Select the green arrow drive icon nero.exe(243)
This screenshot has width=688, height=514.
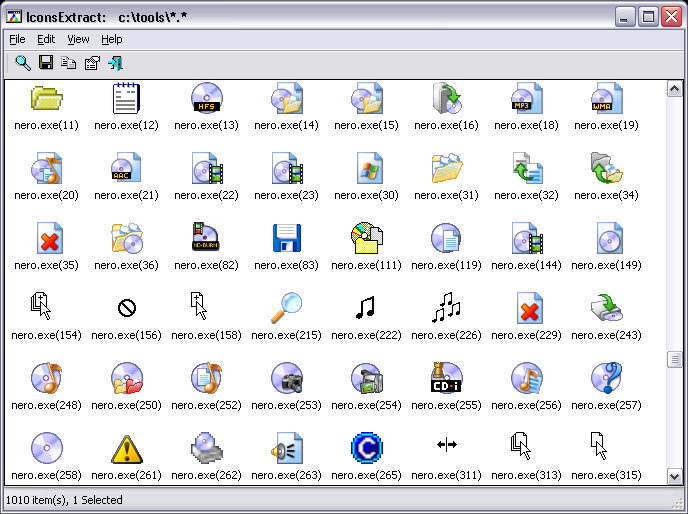[606, 307]
